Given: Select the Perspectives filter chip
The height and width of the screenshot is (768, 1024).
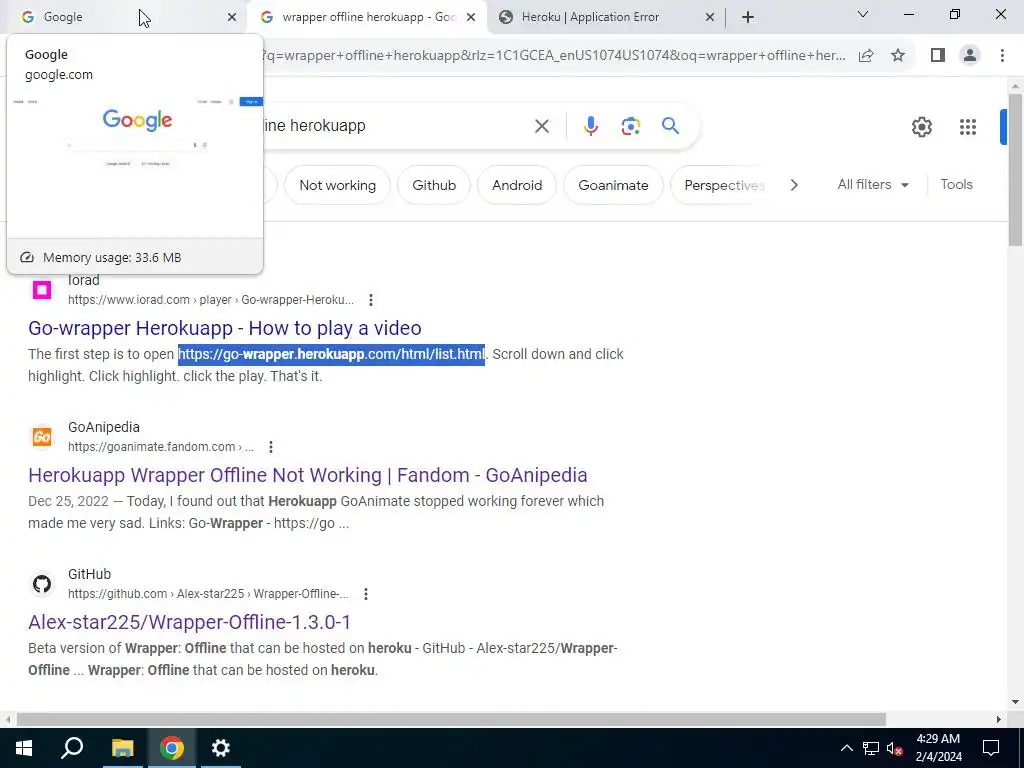Looking at the screenshot, I should pos(724,185).
